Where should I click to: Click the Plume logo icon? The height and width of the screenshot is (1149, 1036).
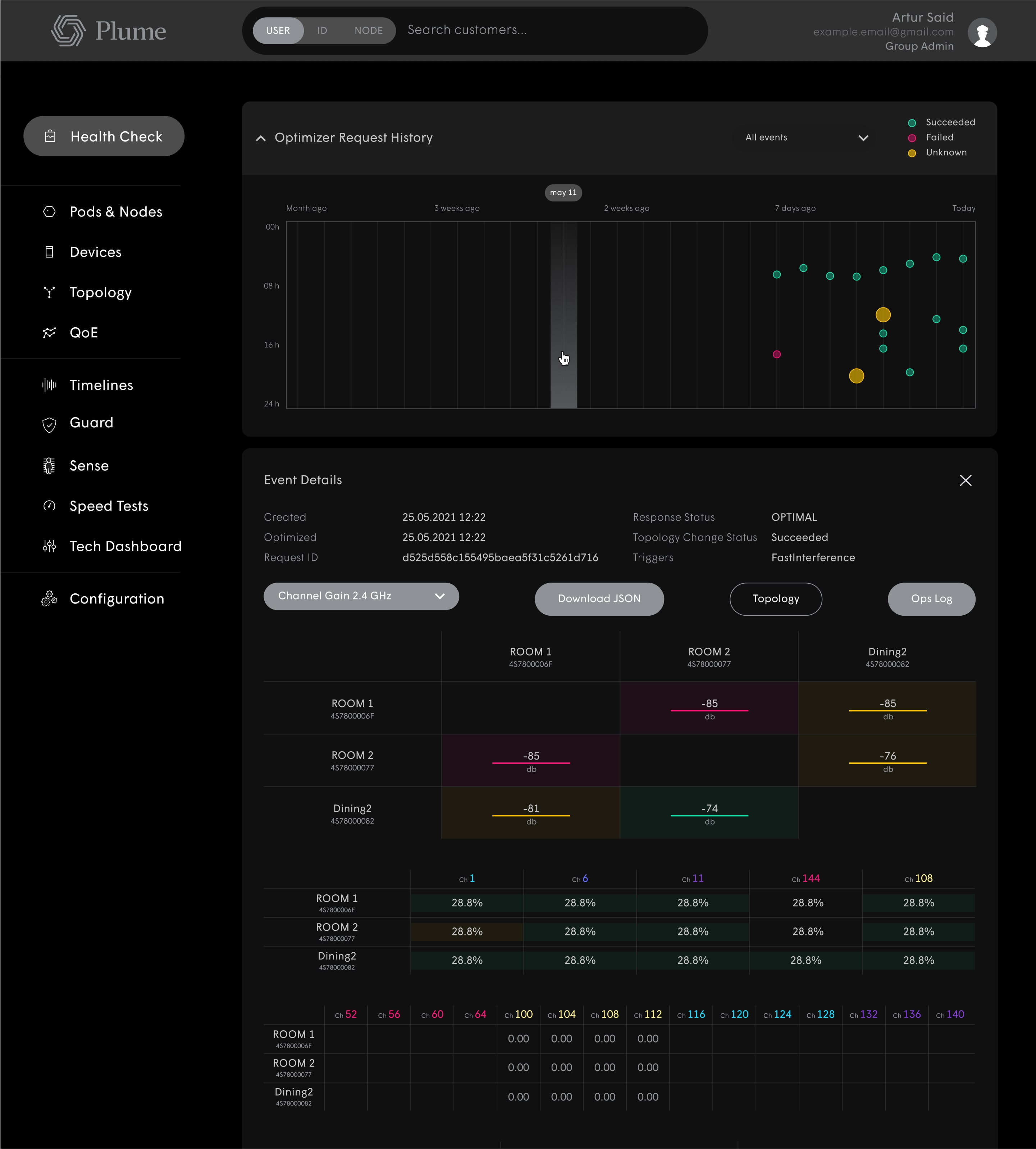pyautogui.click(x=68, y=31)
